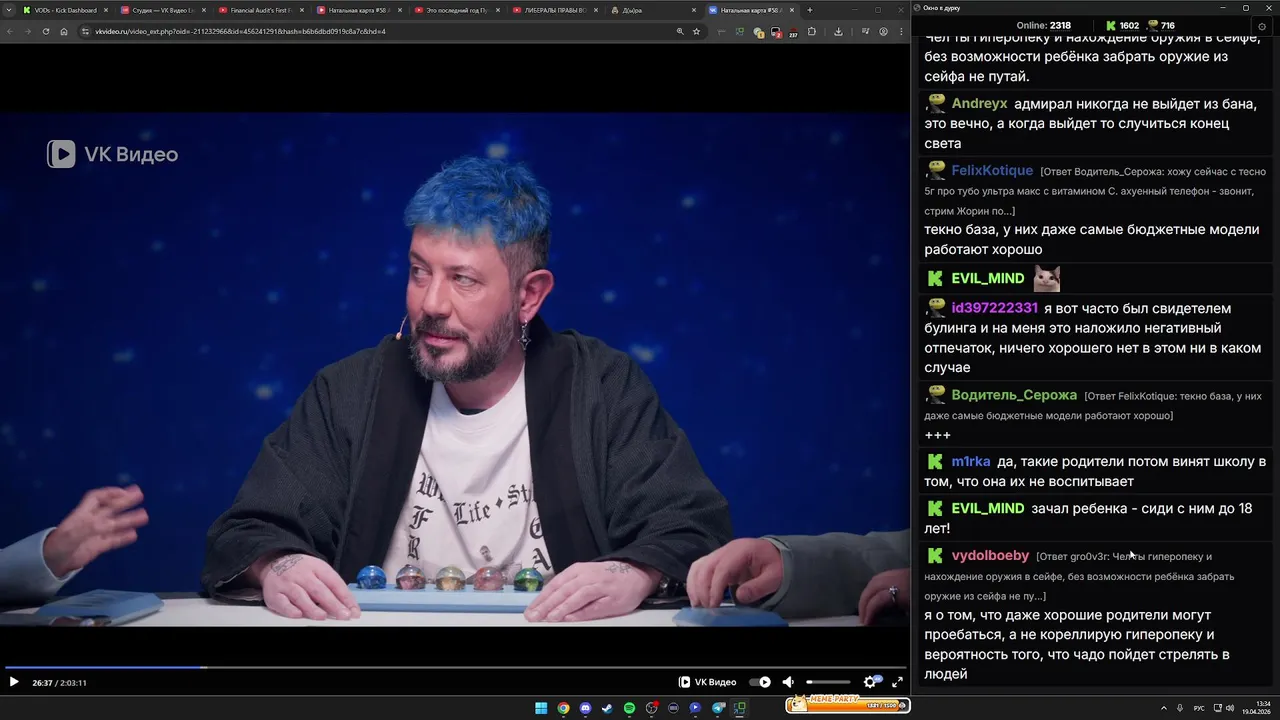The image size is (1280, 720).
Task: Open the video quality settings gear
Action: (870, 682)
